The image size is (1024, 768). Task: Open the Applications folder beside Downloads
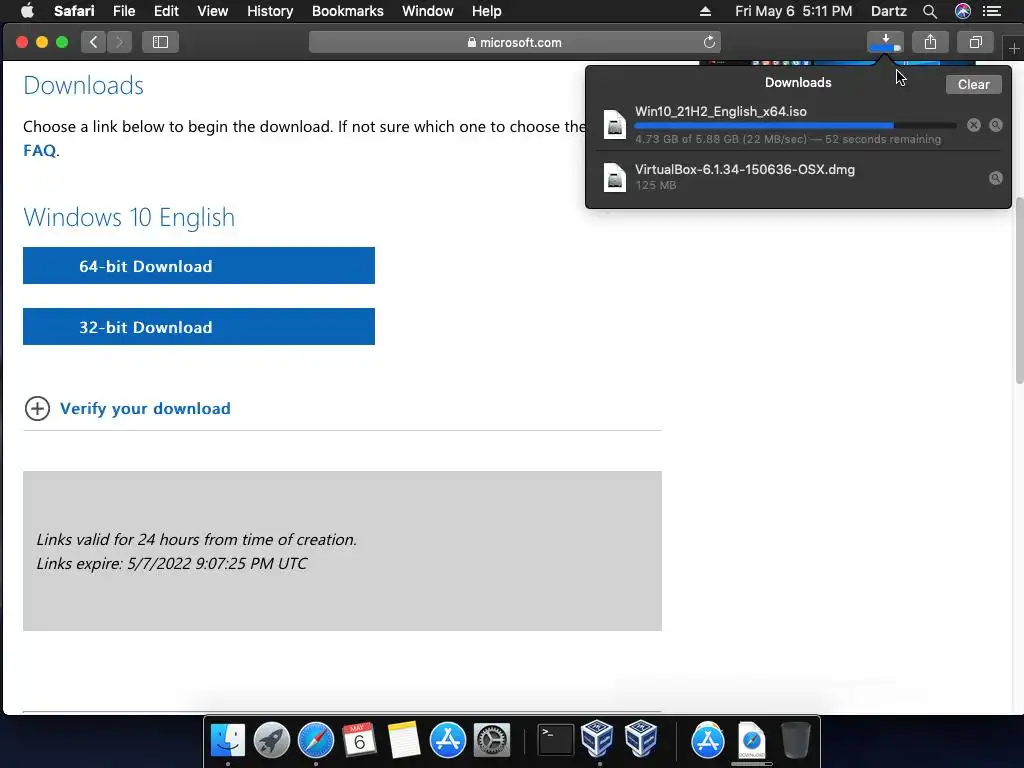pyautogui.click(x=708, y=740)
